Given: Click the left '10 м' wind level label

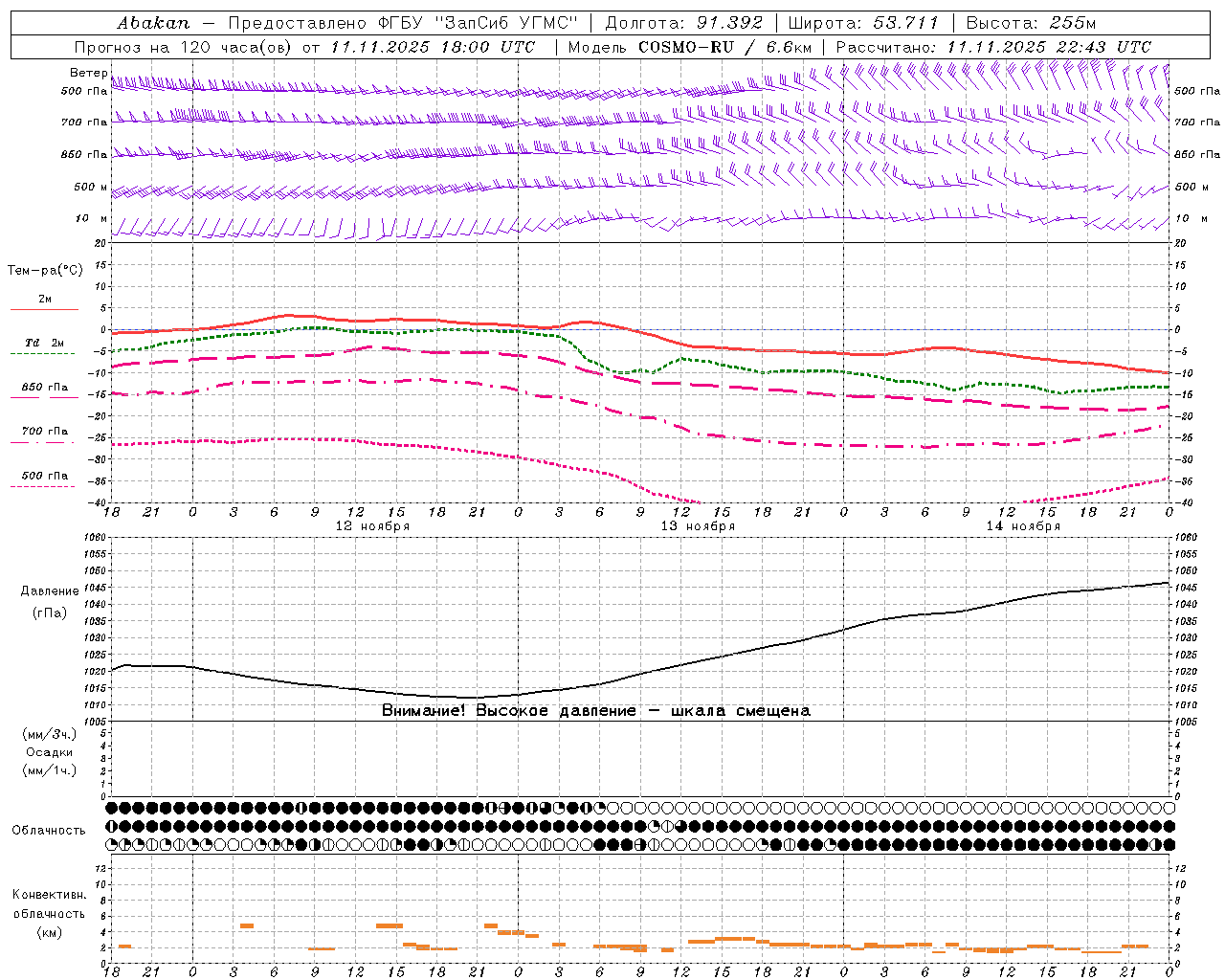Looking at the screenshot, I should (x=91, y=218).
